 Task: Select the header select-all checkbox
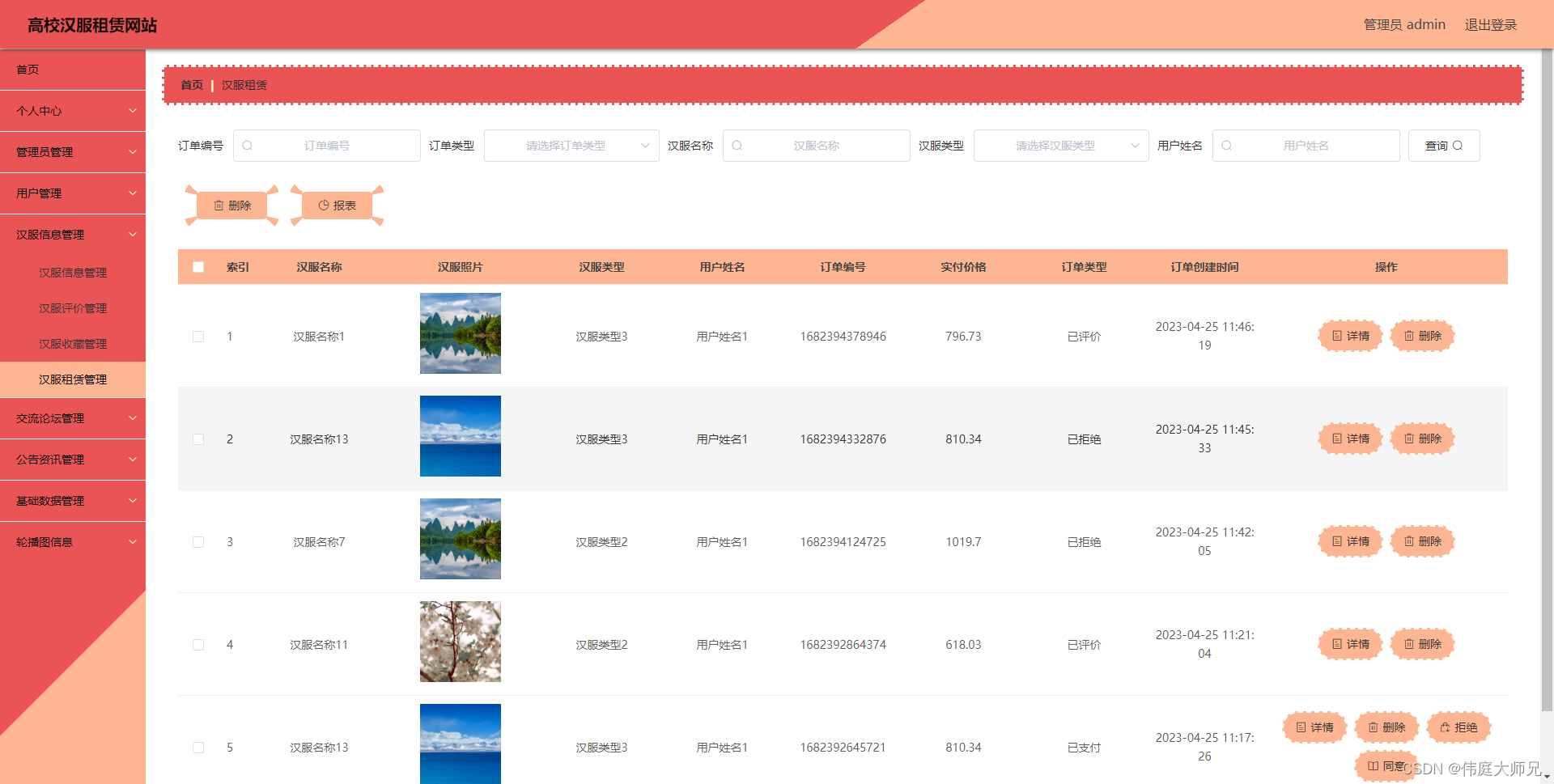tap(198, 267)
